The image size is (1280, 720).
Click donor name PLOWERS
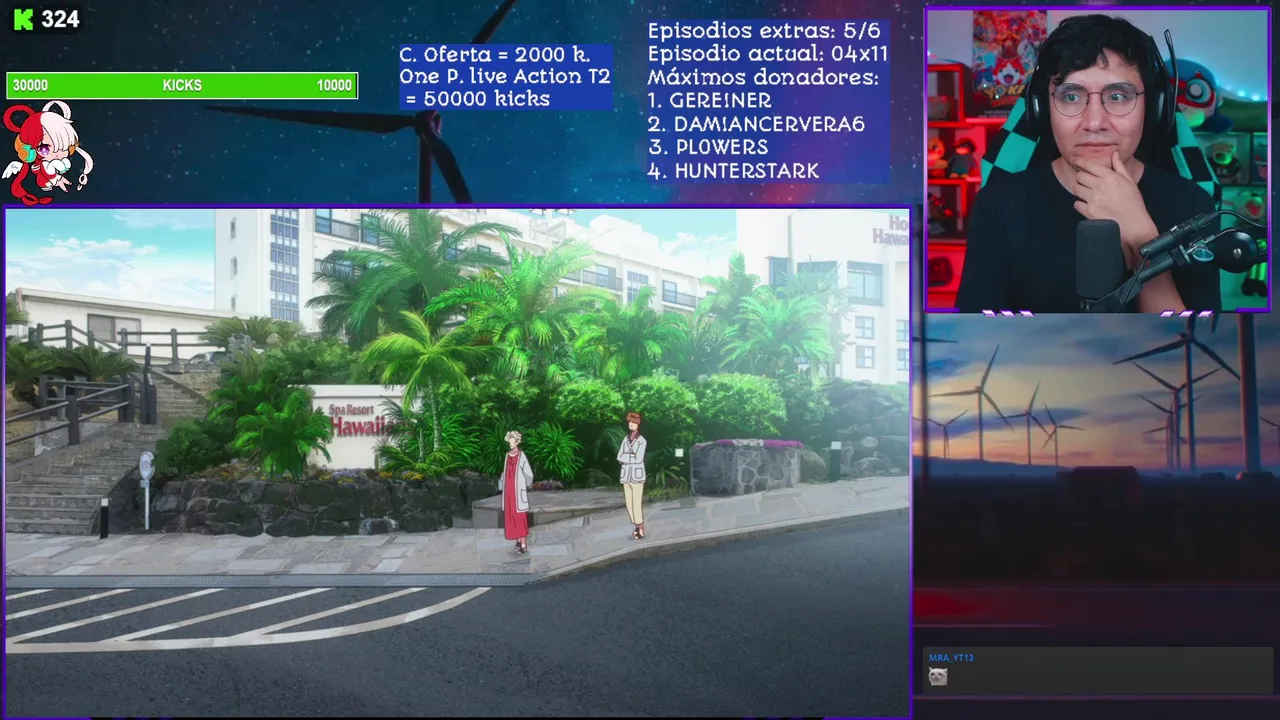(722, 147)
